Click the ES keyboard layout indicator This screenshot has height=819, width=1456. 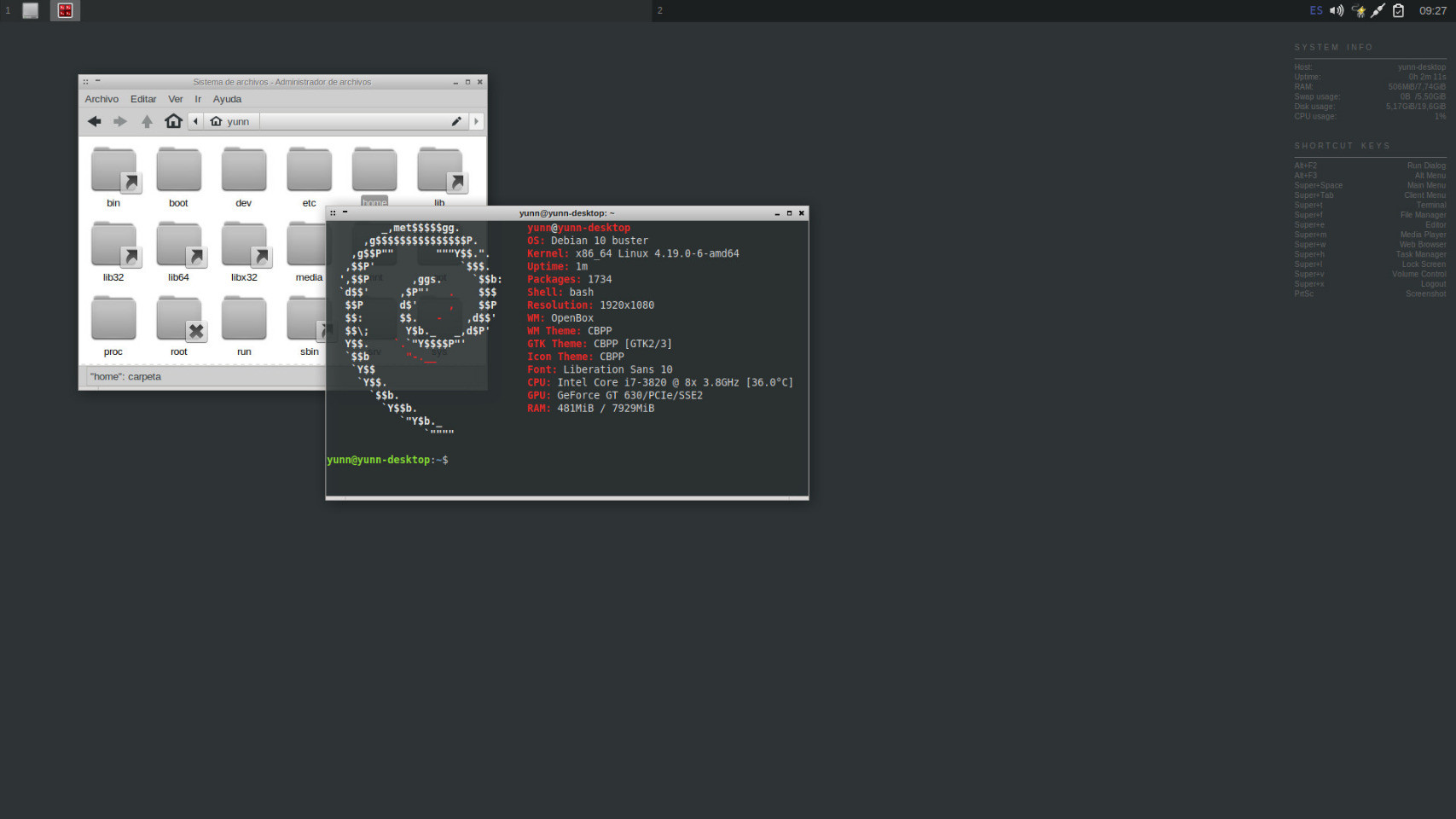[x=1316, y=10]
